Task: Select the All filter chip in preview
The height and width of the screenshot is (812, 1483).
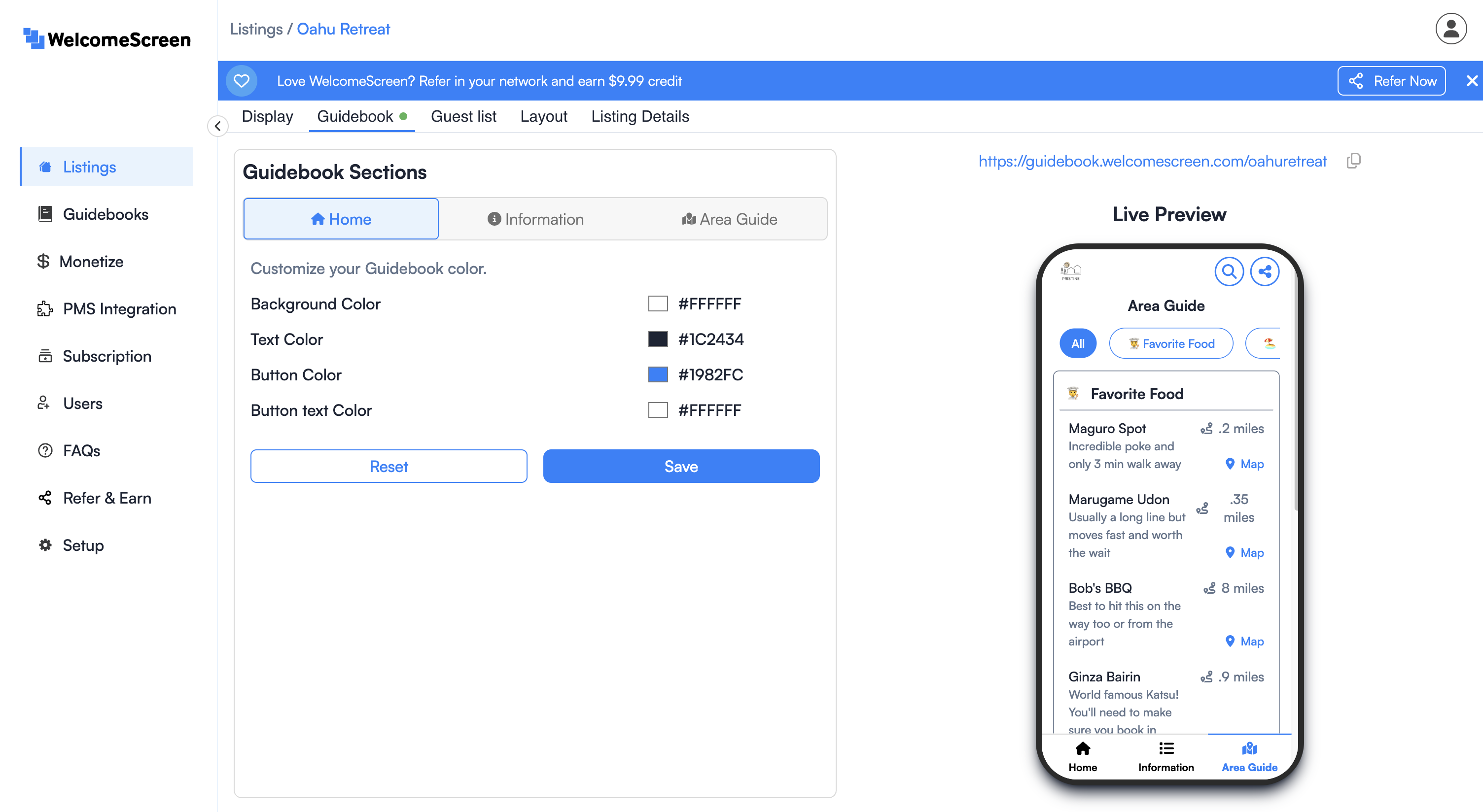Action: click(x=1078, y=343)
